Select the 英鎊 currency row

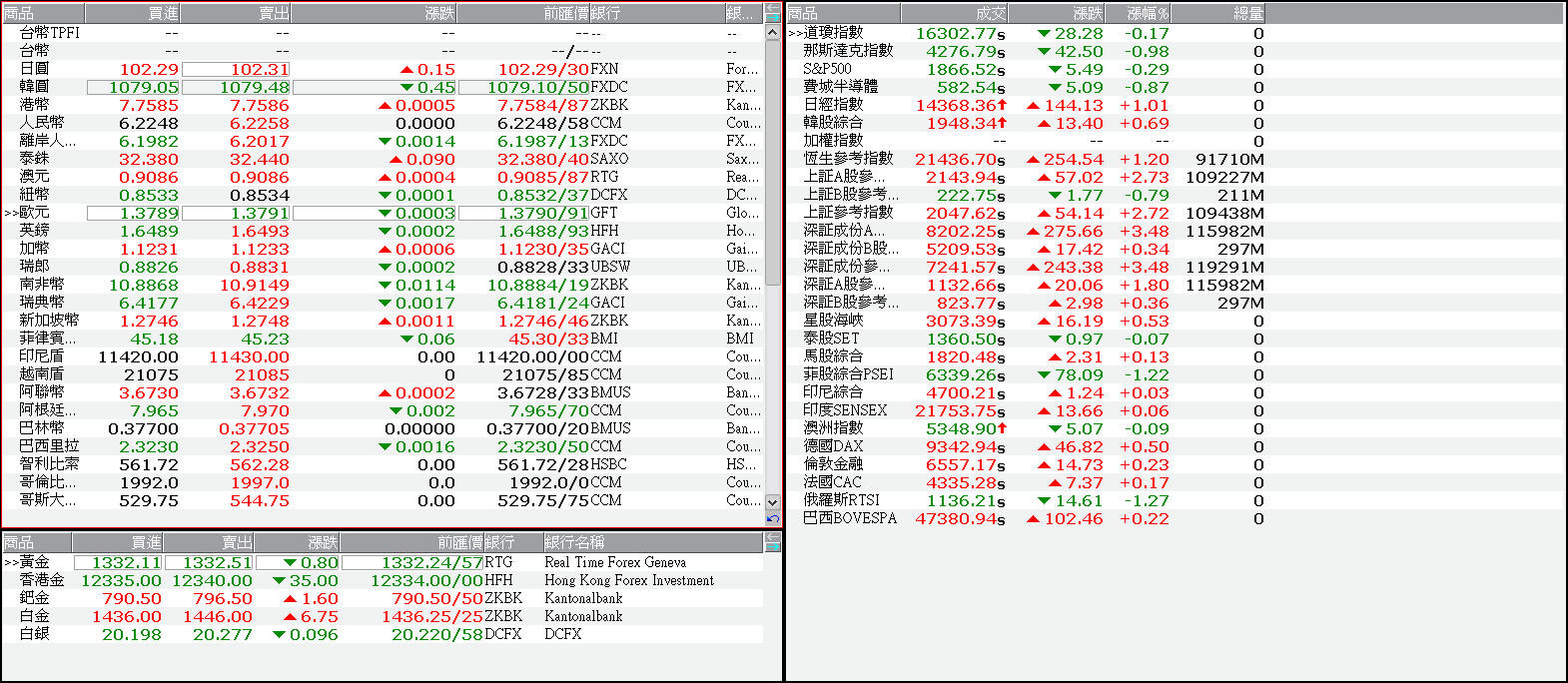point(383,231)
